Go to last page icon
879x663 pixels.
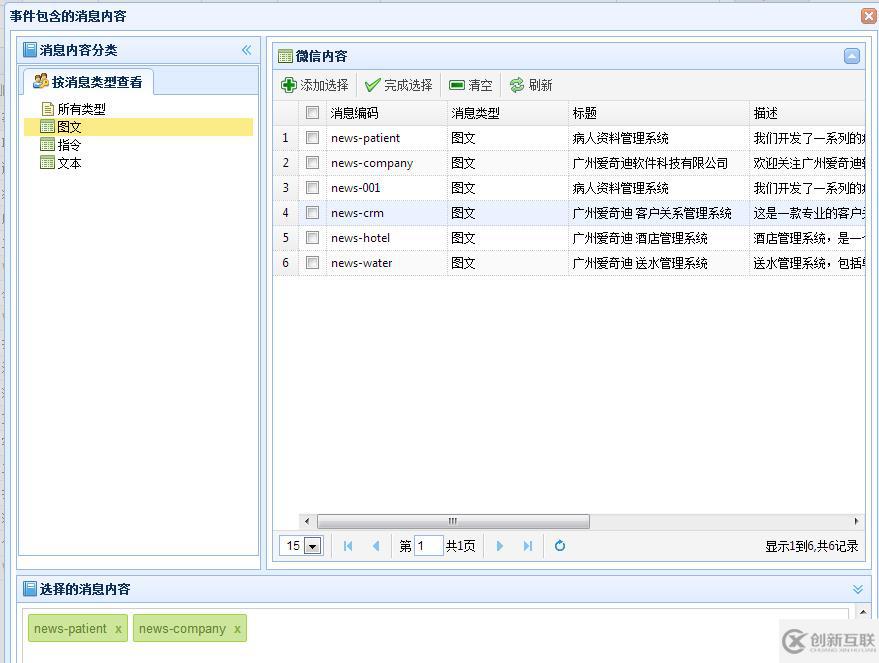pos(528,546)
